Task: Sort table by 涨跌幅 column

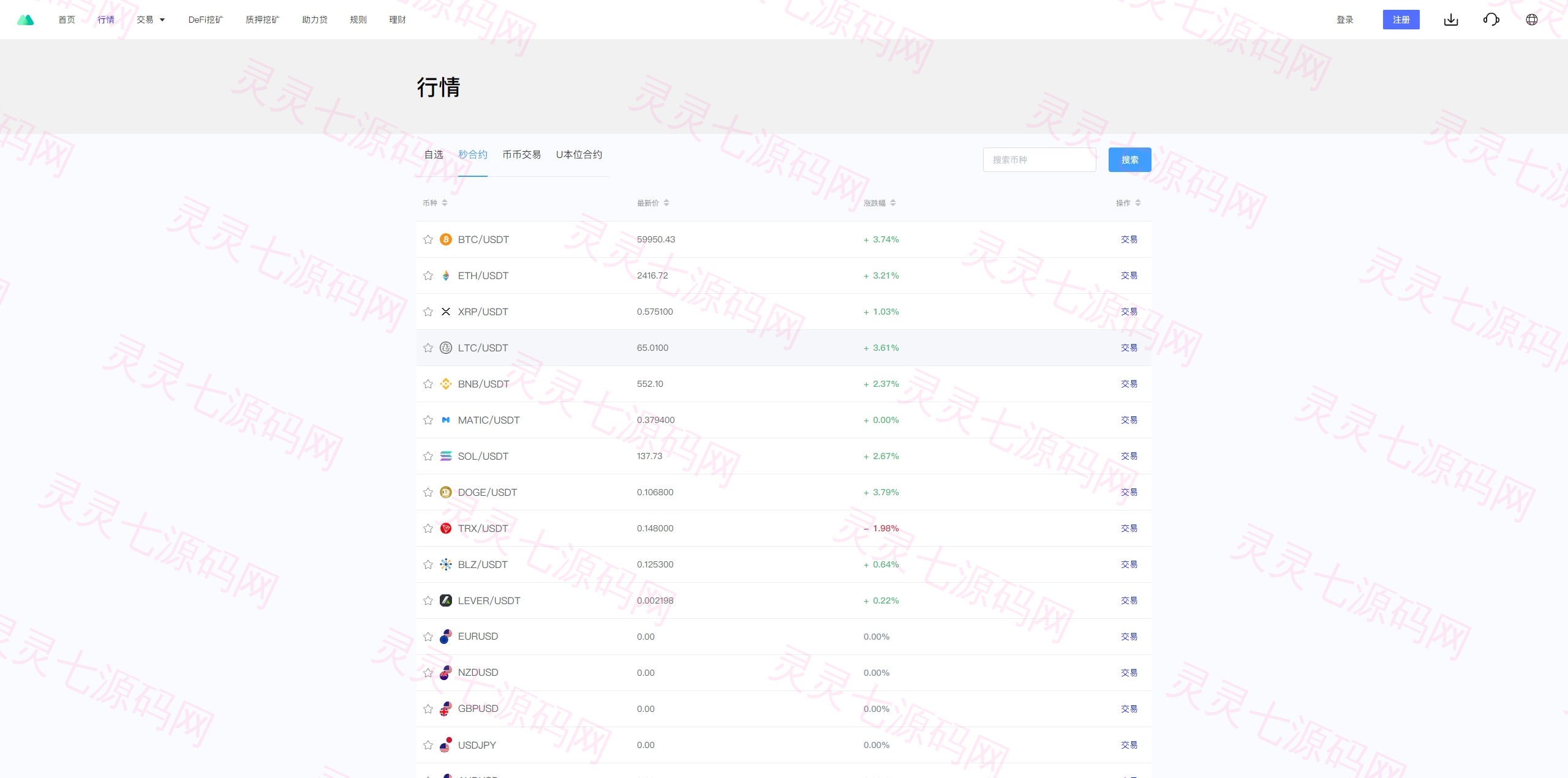Action: point(880,203)
